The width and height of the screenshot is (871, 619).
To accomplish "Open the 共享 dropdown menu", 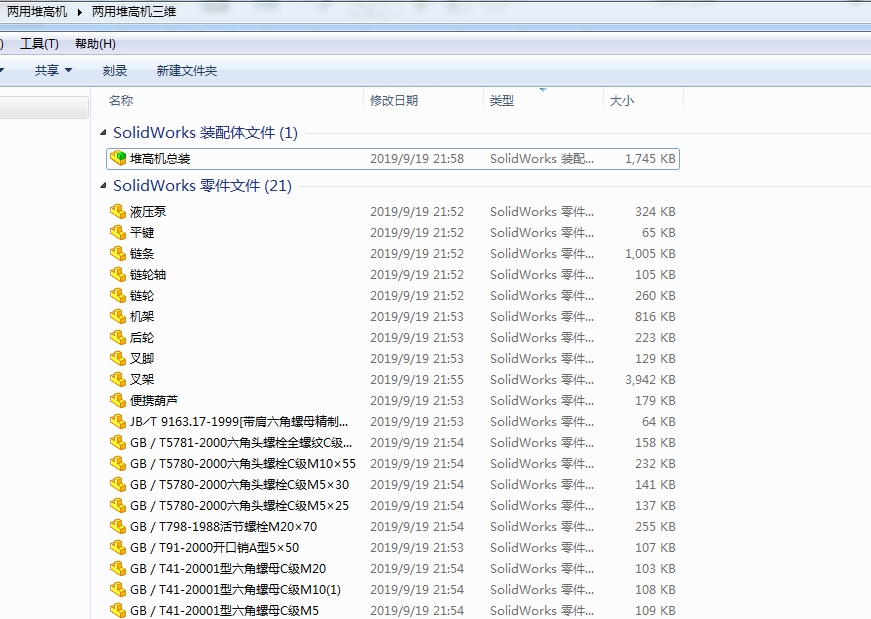I will pos(53,71).
